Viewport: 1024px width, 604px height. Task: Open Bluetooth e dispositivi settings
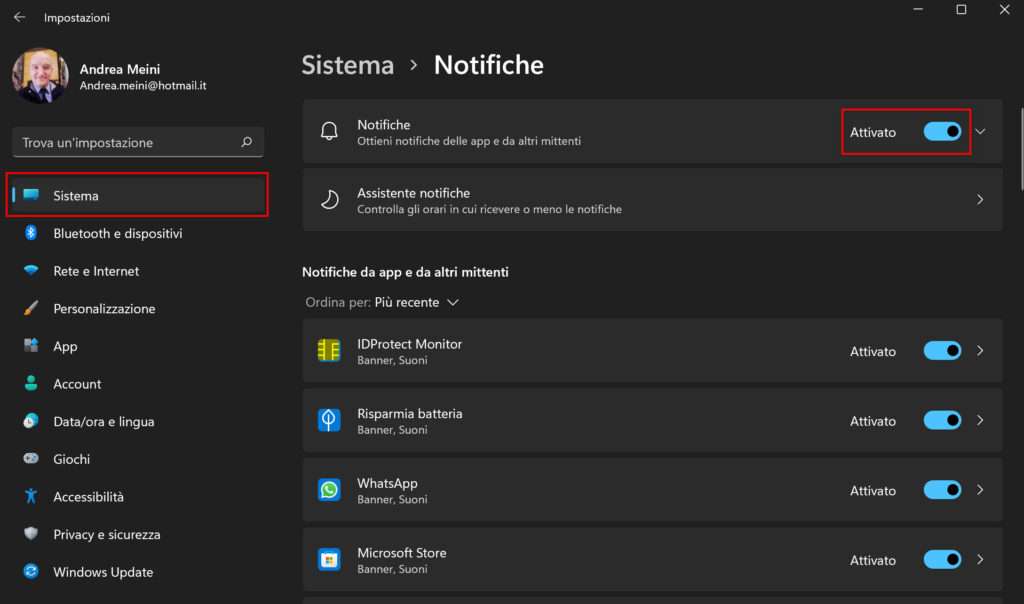tap(137, 233)
